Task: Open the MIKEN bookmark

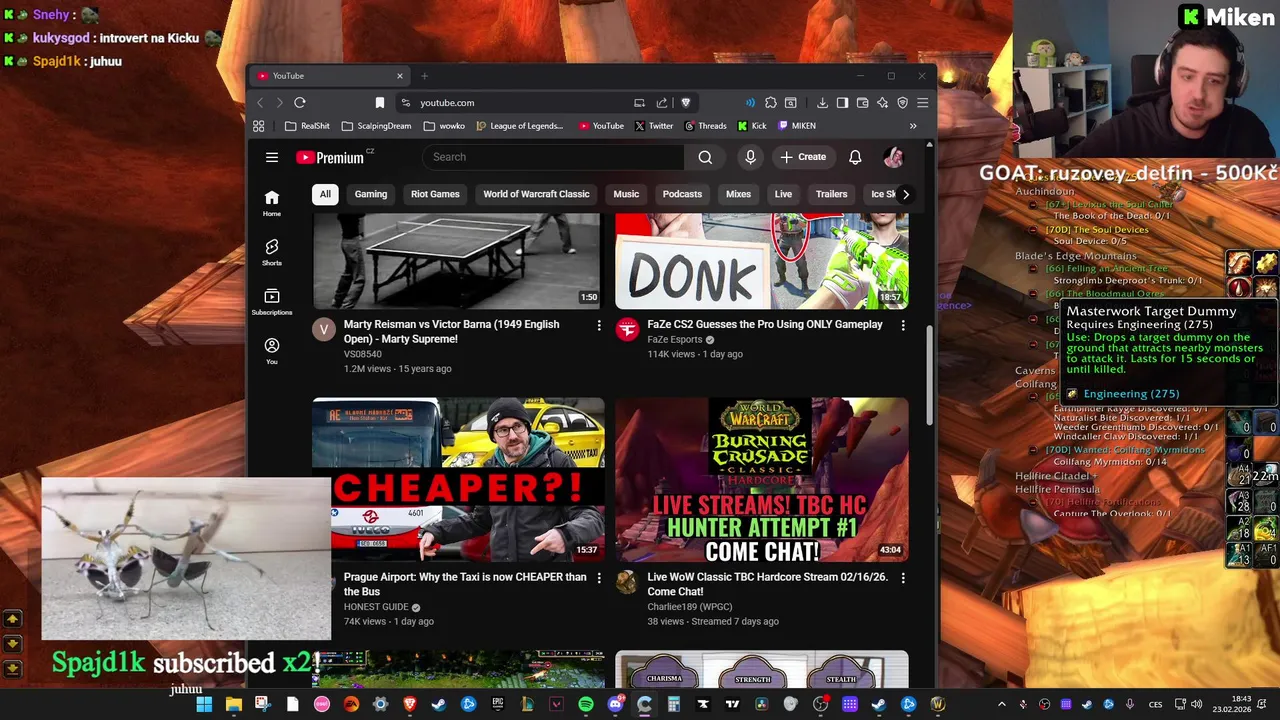Action: (x=797, y=126)
